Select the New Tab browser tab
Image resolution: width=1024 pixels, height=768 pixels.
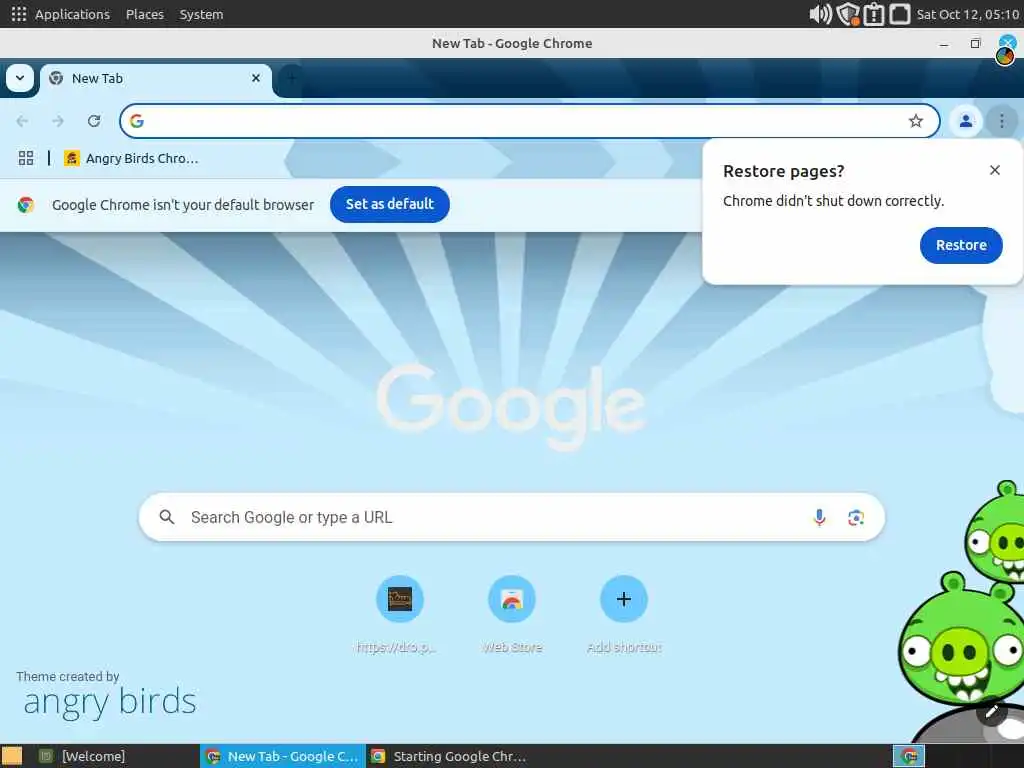pos(155,79)
